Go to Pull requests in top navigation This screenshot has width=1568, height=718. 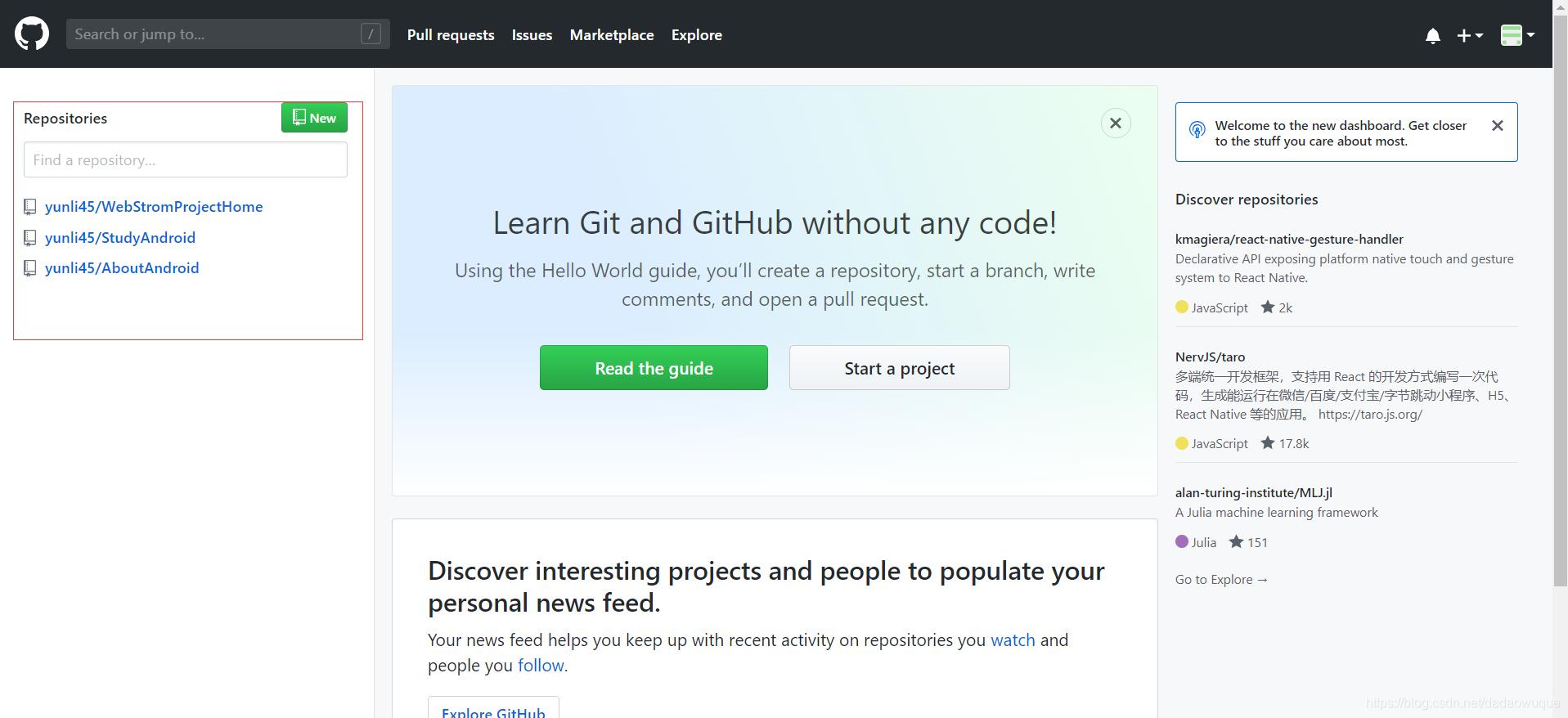point(451,35)
